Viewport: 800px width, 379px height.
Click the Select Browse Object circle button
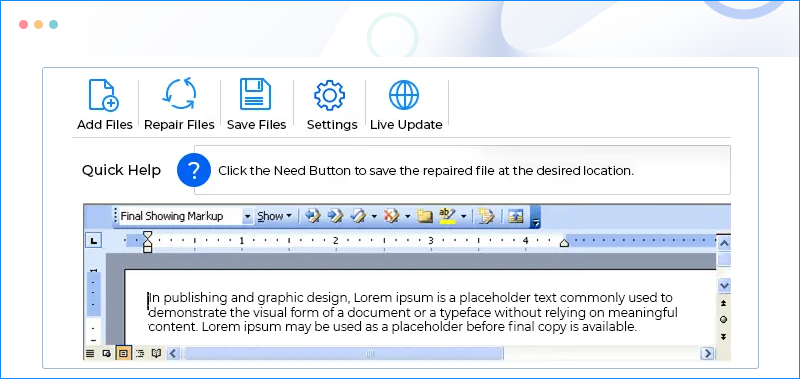point(723,320)
